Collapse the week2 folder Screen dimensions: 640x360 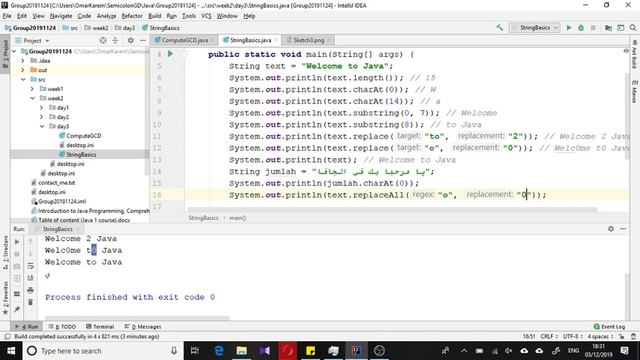coord(33,98)
